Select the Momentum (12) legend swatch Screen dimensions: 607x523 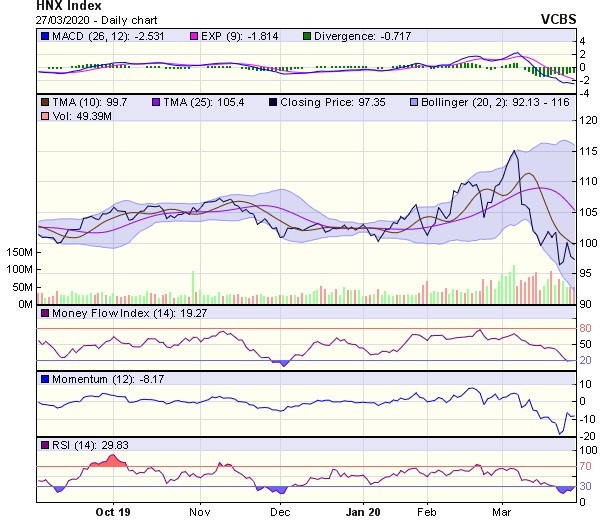coord(45,380)
